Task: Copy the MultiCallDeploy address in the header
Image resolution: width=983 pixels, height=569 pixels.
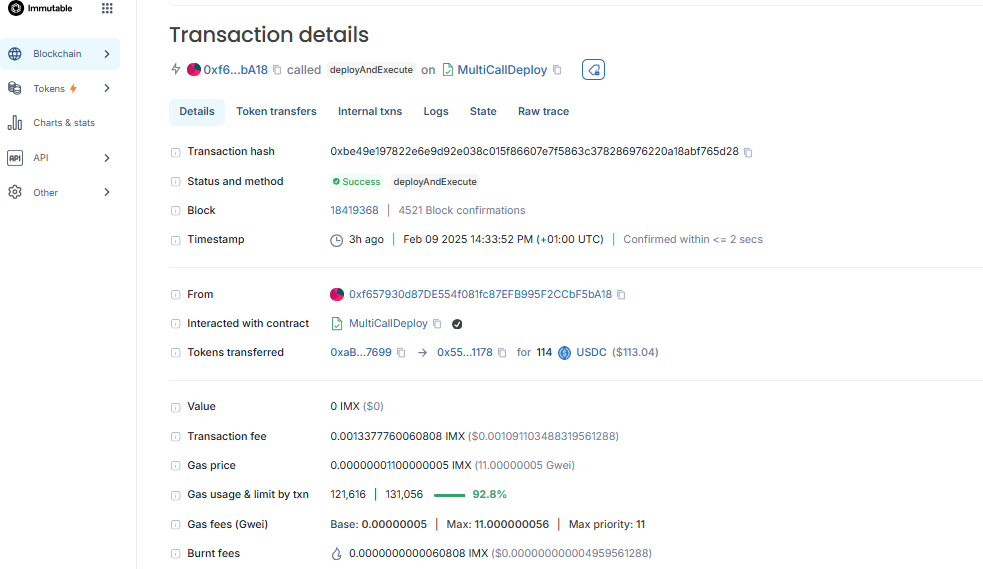Action: click(x=557, y=70)
